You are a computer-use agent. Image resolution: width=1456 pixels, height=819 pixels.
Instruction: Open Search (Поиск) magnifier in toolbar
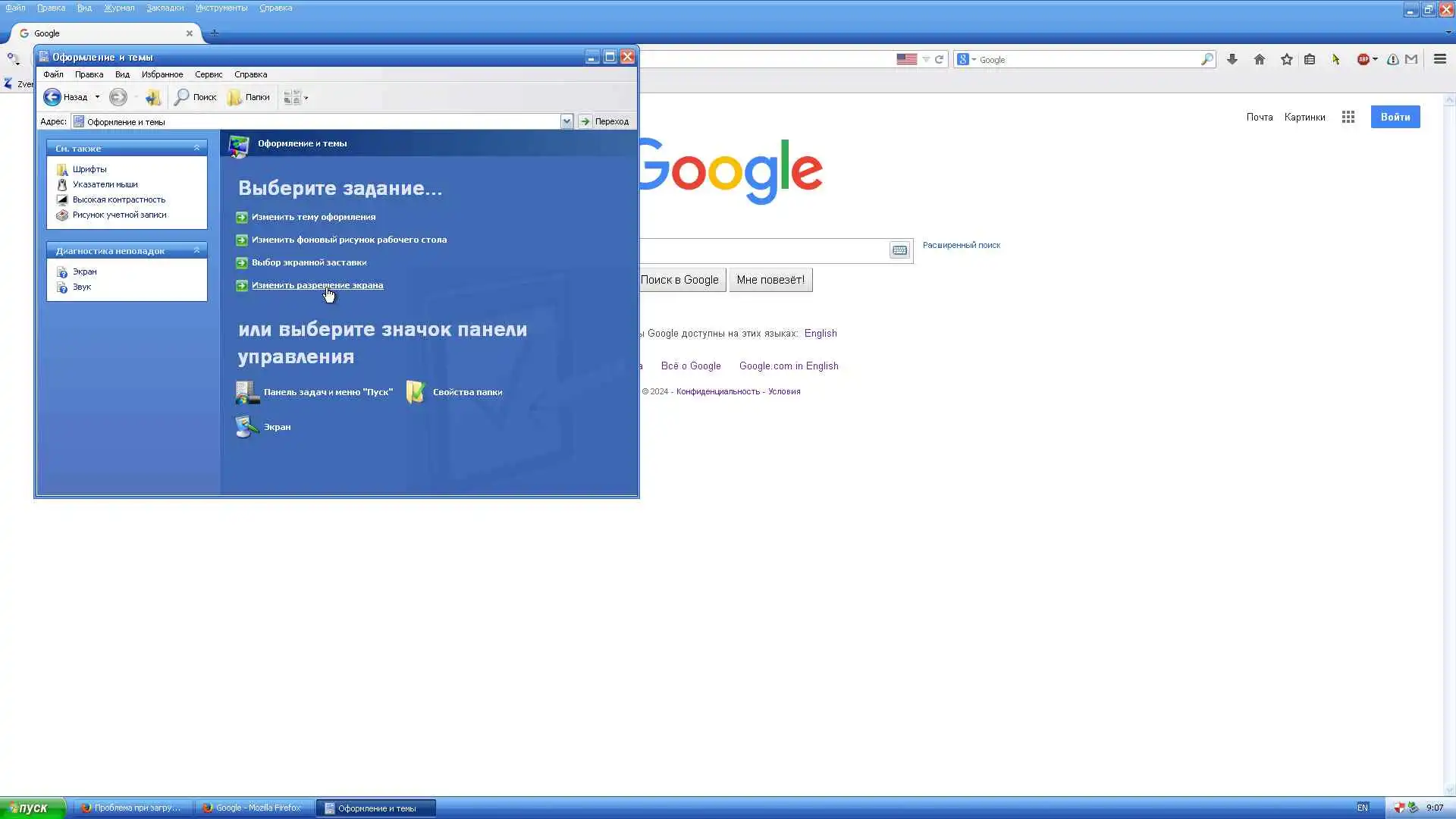[x=182, y=97]
